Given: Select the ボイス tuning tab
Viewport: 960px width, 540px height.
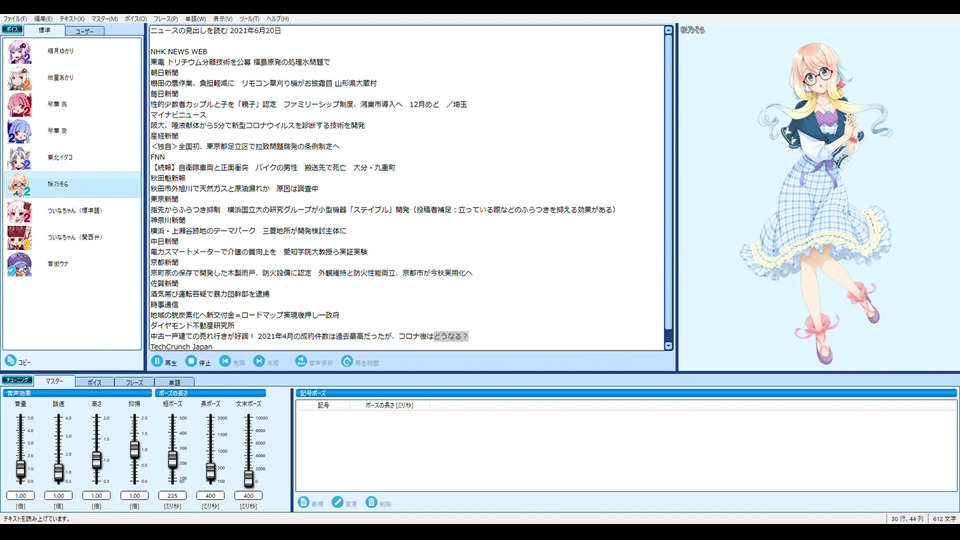Looking at the screenshot, I should coord(94,382).
